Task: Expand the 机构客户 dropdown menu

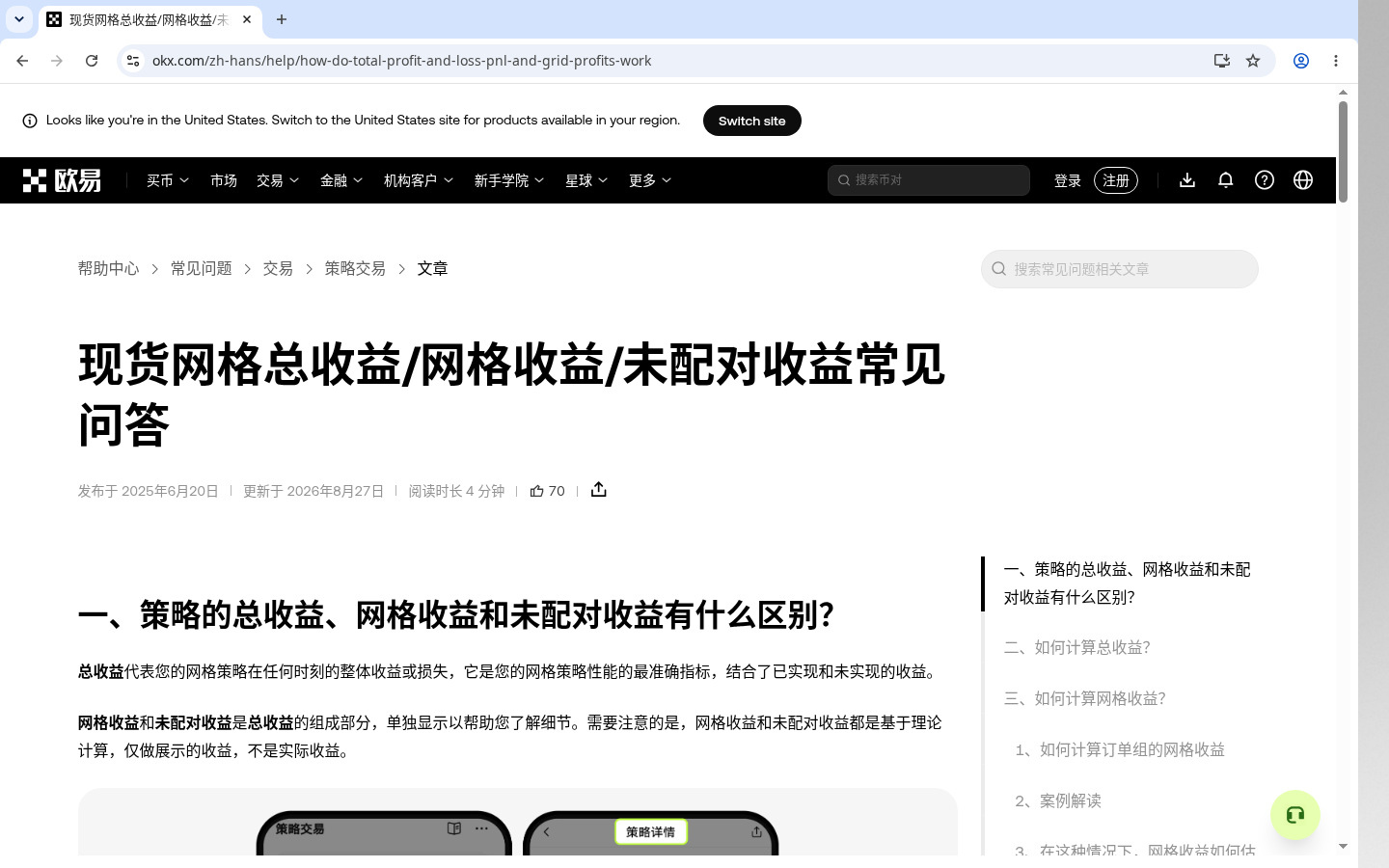Action: tap(421, 180)
